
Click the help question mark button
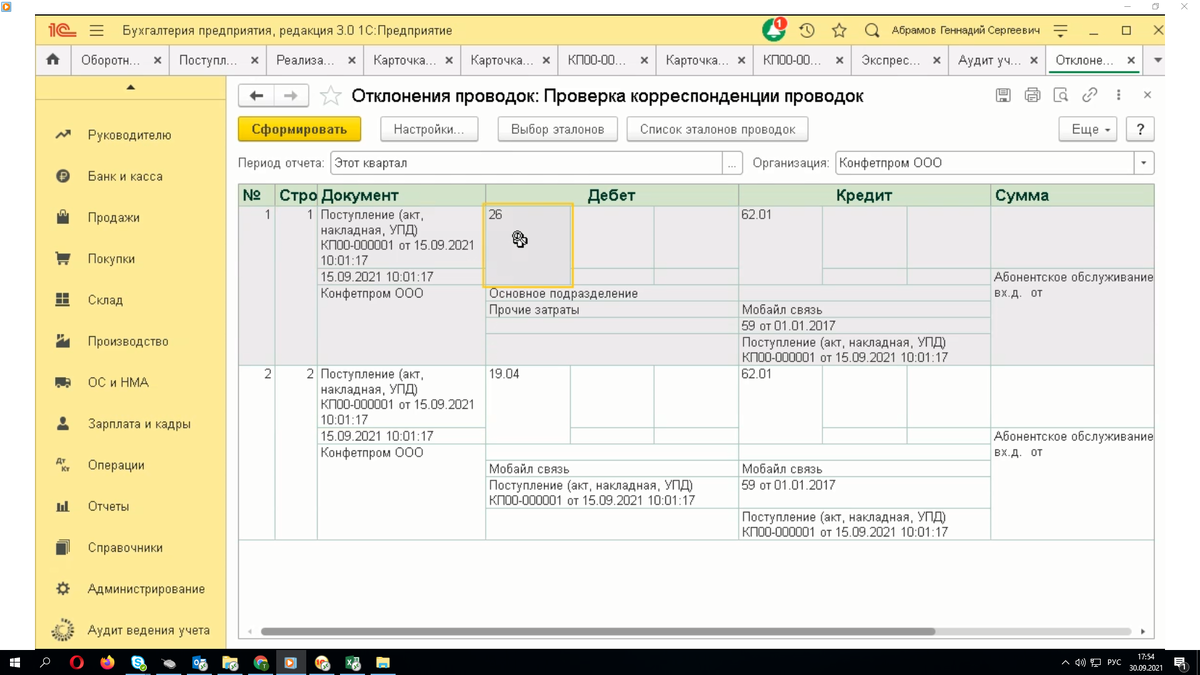pyautogui.click(x=1140, y=129)
